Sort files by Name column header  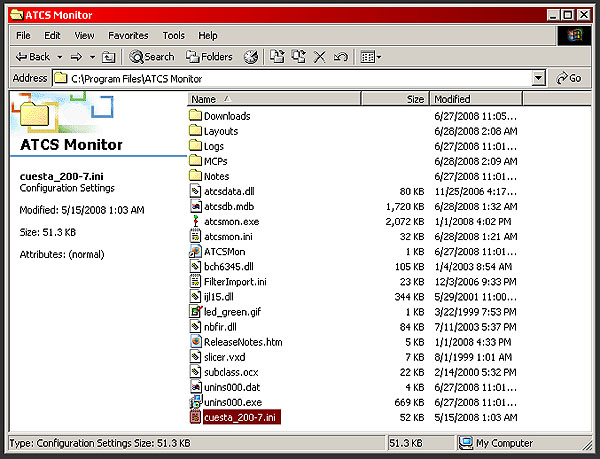[204, 99]
